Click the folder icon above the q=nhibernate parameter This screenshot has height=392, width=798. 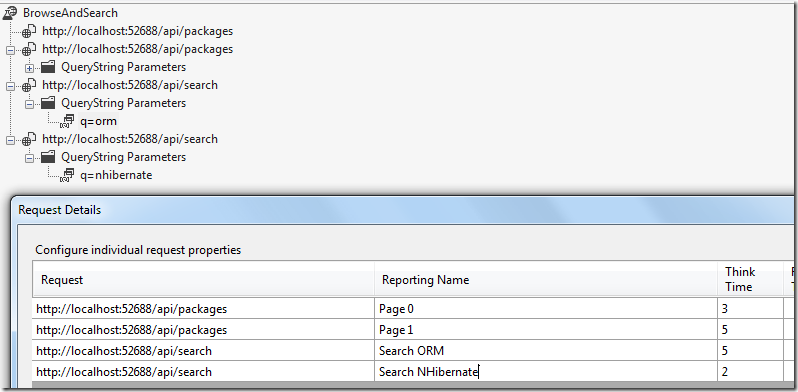[48, 157]
